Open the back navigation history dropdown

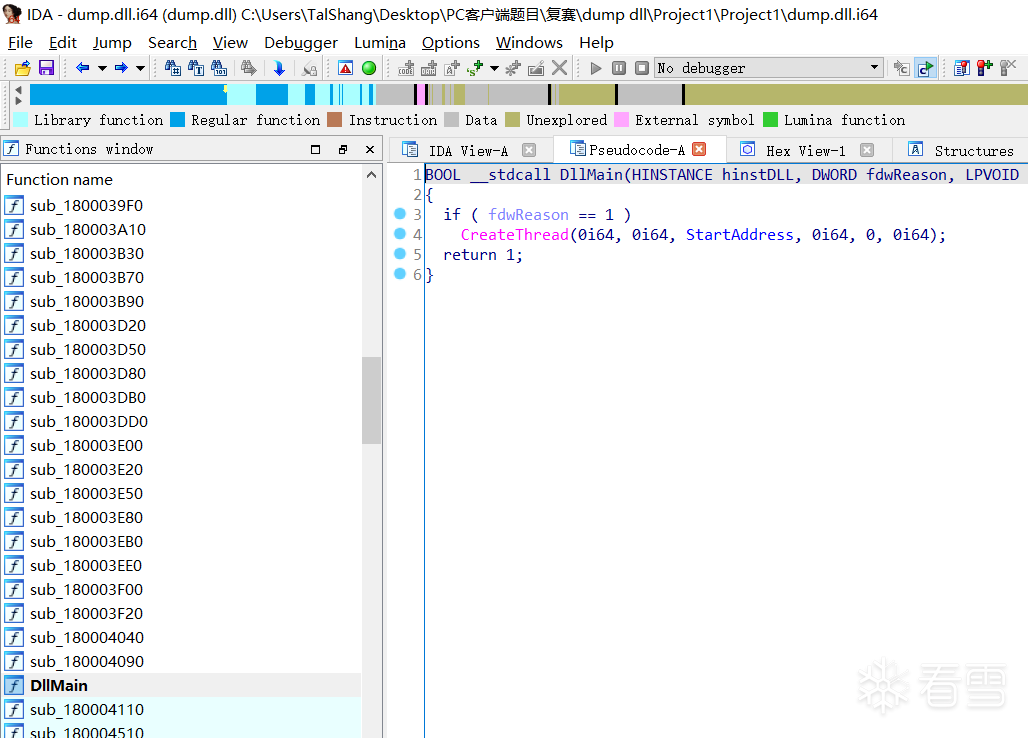[102, 68]
